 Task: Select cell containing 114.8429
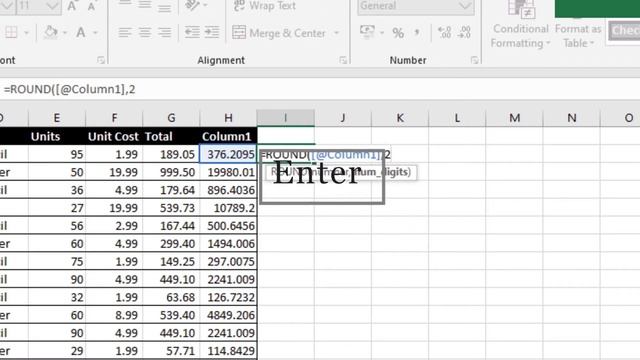[x=228, y=351]
